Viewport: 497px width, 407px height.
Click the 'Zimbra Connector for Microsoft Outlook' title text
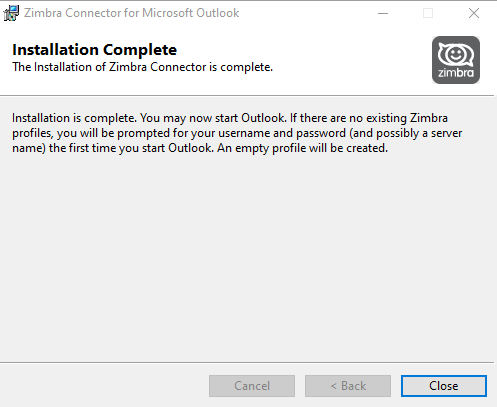coord(131,13)
